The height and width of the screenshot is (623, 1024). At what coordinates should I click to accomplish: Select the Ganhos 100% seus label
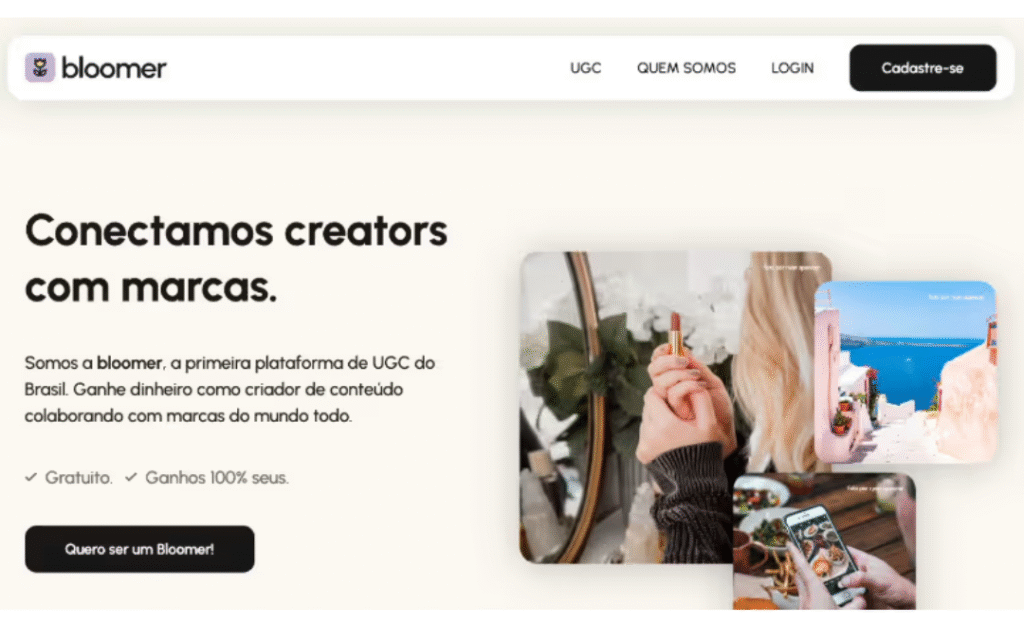coord(217,477)
